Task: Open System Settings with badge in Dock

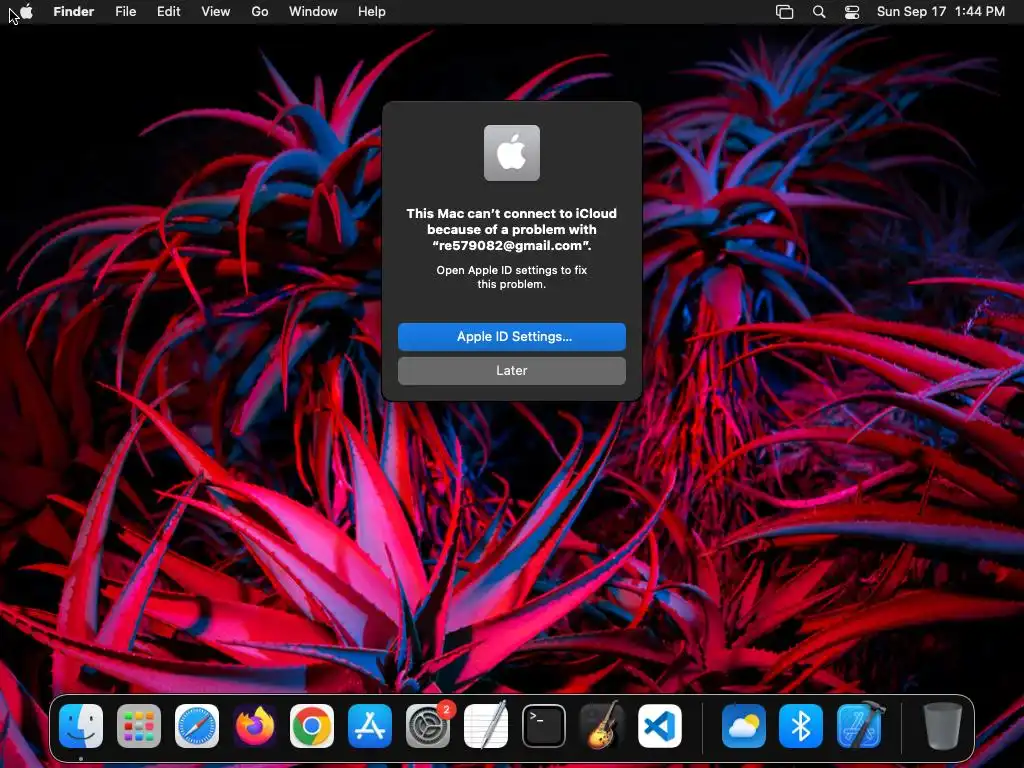Action: click(x=428, y=726)
